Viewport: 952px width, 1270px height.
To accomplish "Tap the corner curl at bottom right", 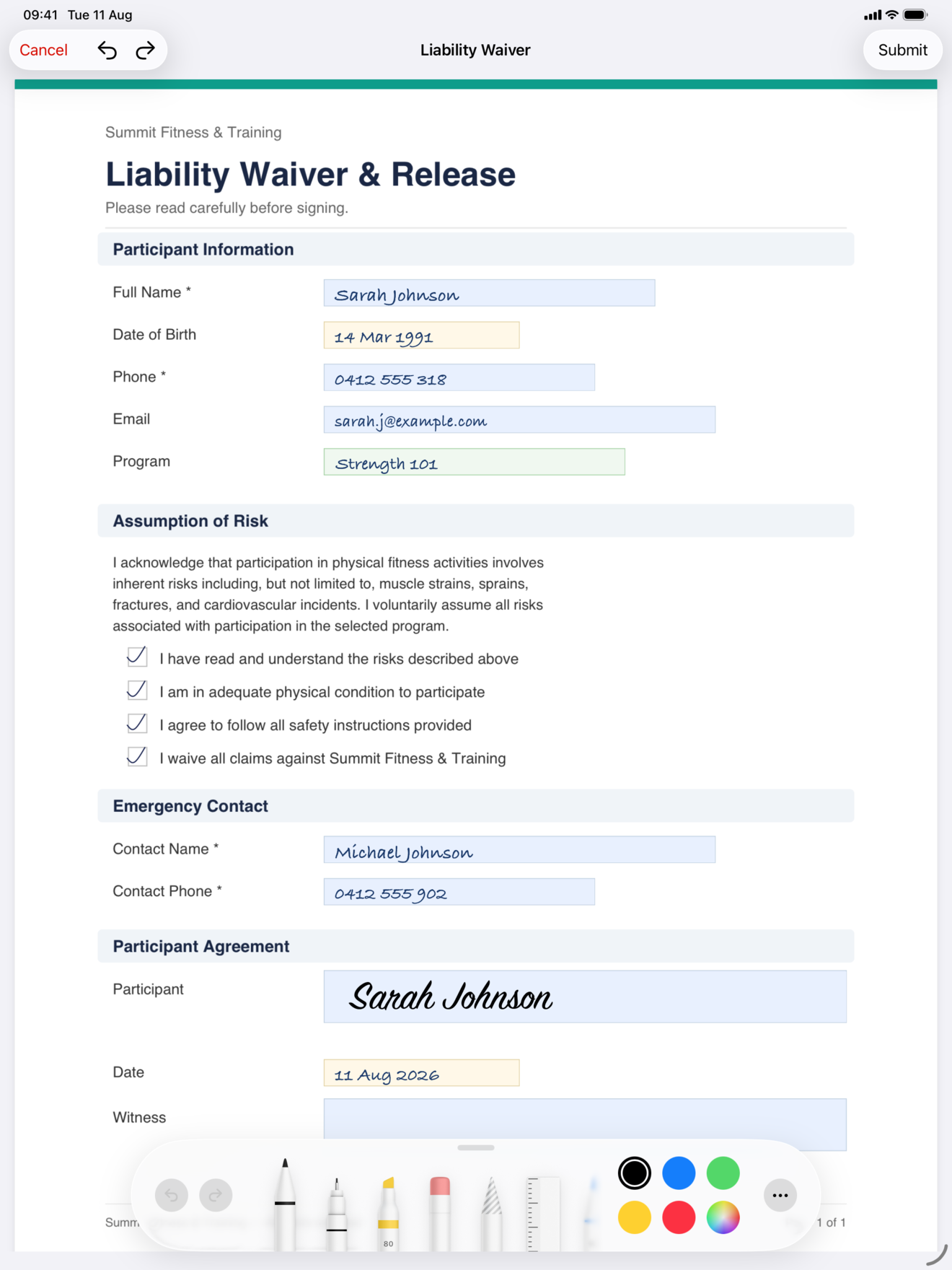I will [x=936, y=1255].
